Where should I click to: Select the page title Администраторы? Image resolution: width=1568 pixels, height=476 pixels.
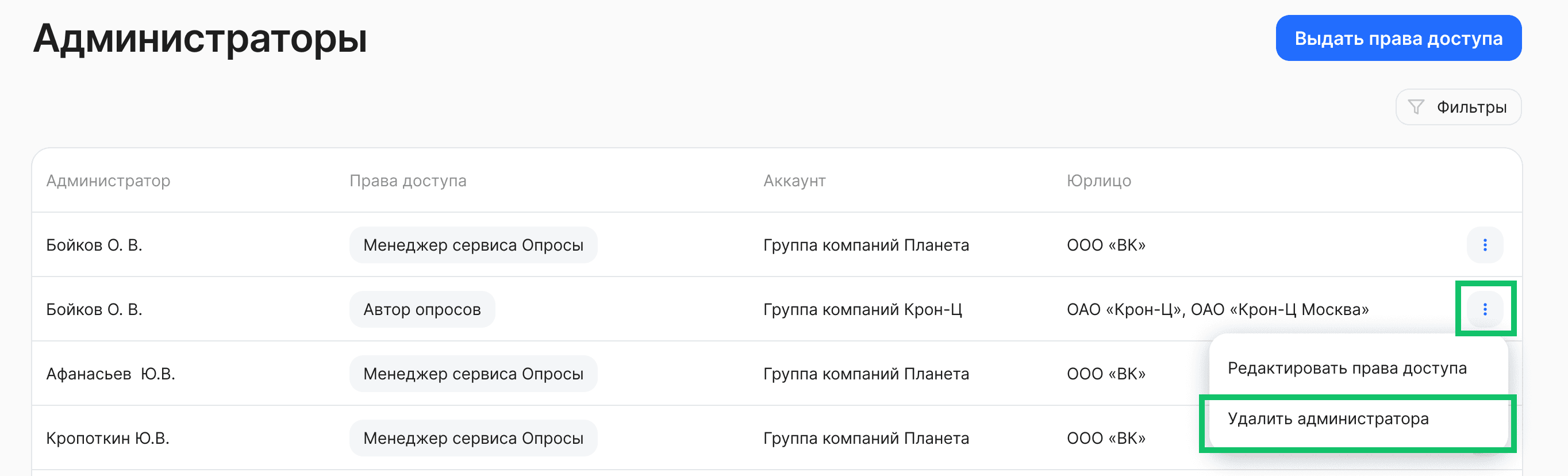(x=201, y=39)
